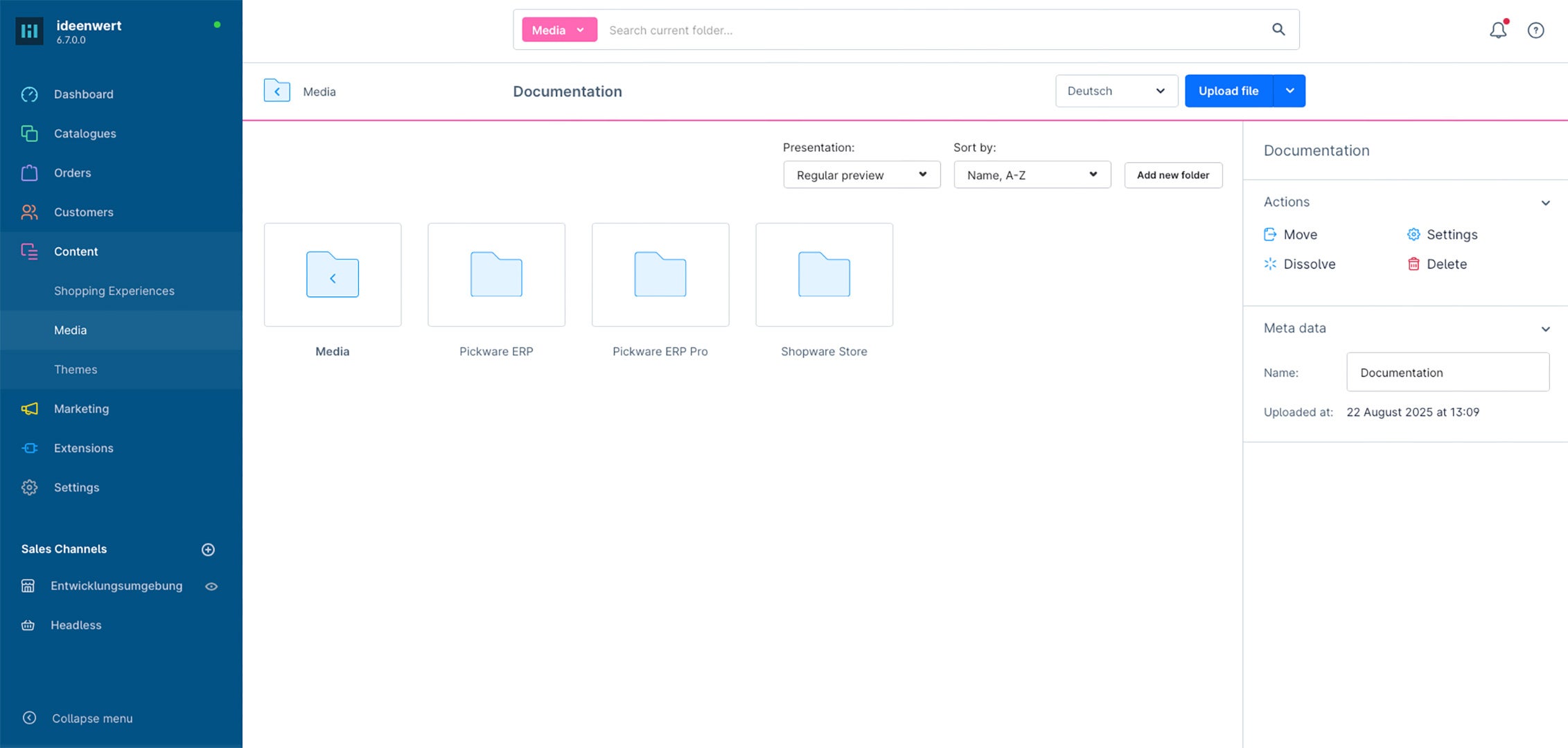
Task: Click the Shopware Store folder name
Action: pyautogui.click(x=824, y=351)
